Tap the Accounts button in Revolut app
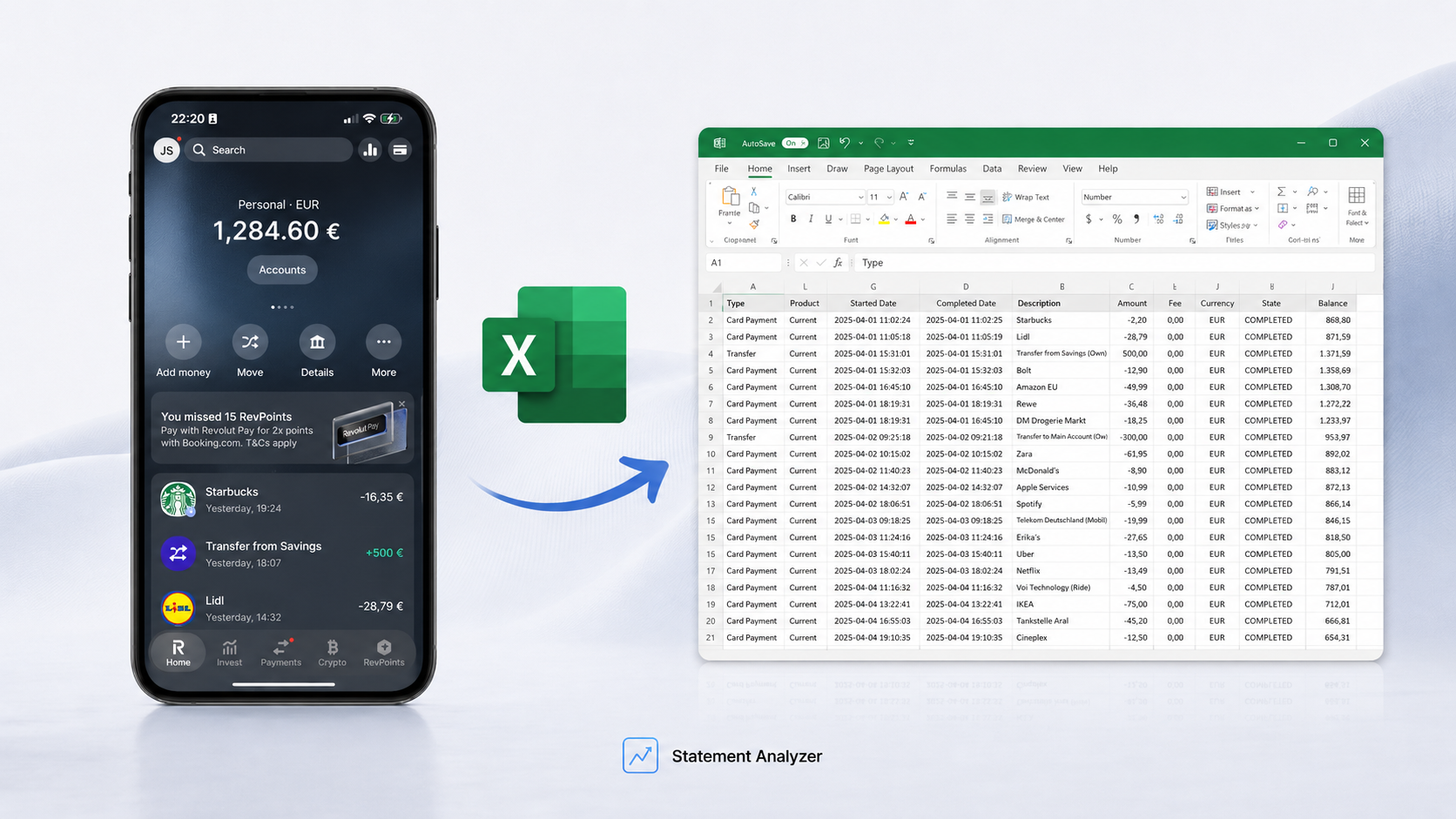The height and width of the screenshot is (819, 1456). tap(282, 270)
